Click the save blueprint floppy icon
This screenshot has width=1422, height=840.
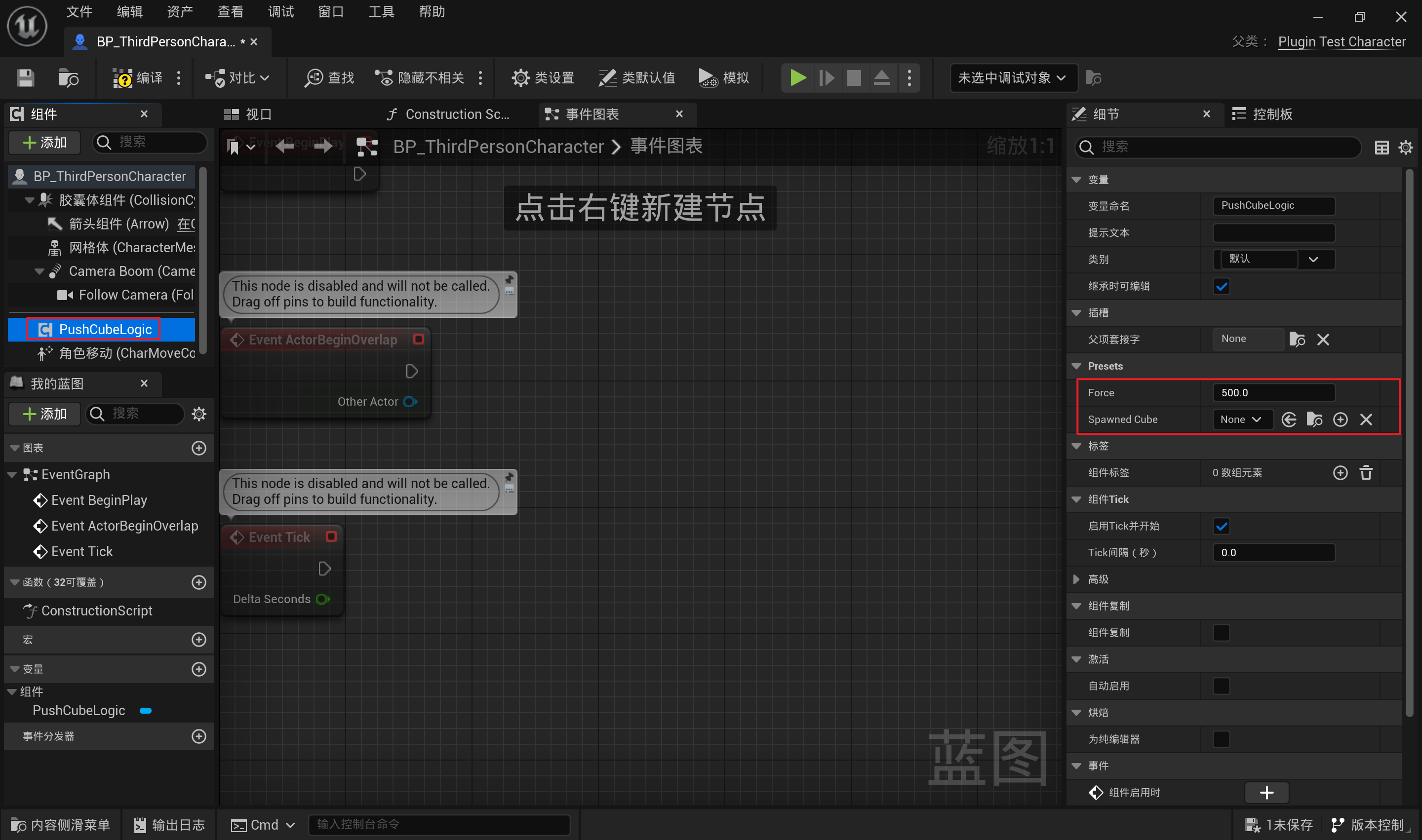click(x=25, y=77)
